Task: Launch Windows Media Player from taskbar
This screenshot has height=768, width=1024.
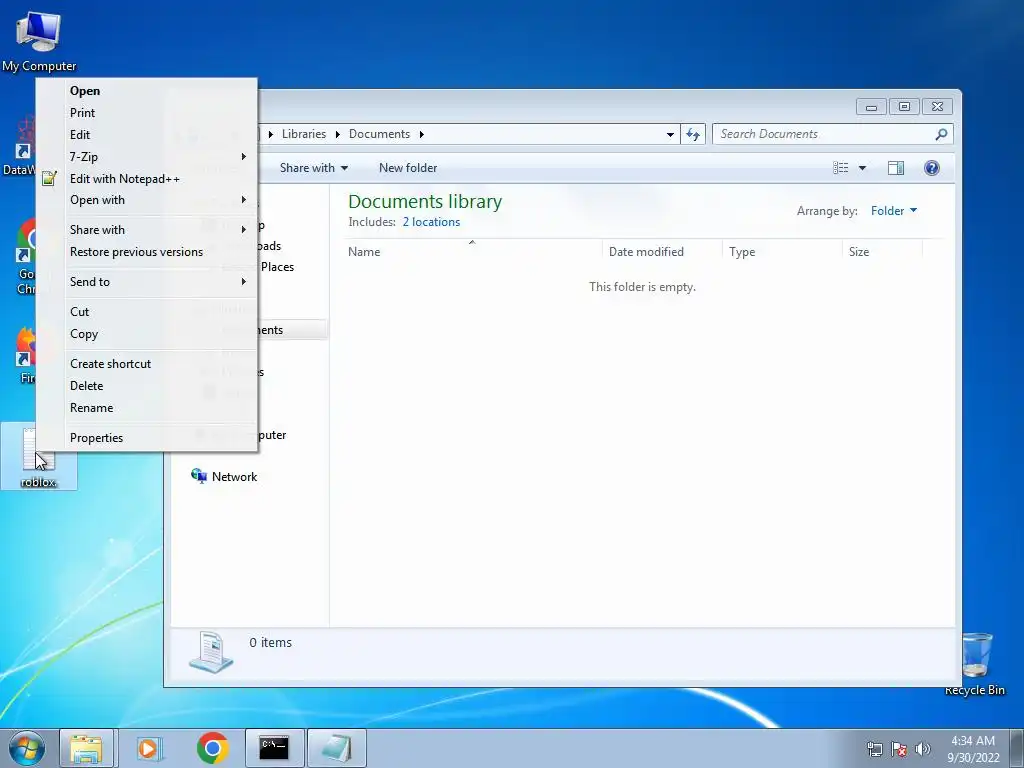Action: [x=149, y=748]
